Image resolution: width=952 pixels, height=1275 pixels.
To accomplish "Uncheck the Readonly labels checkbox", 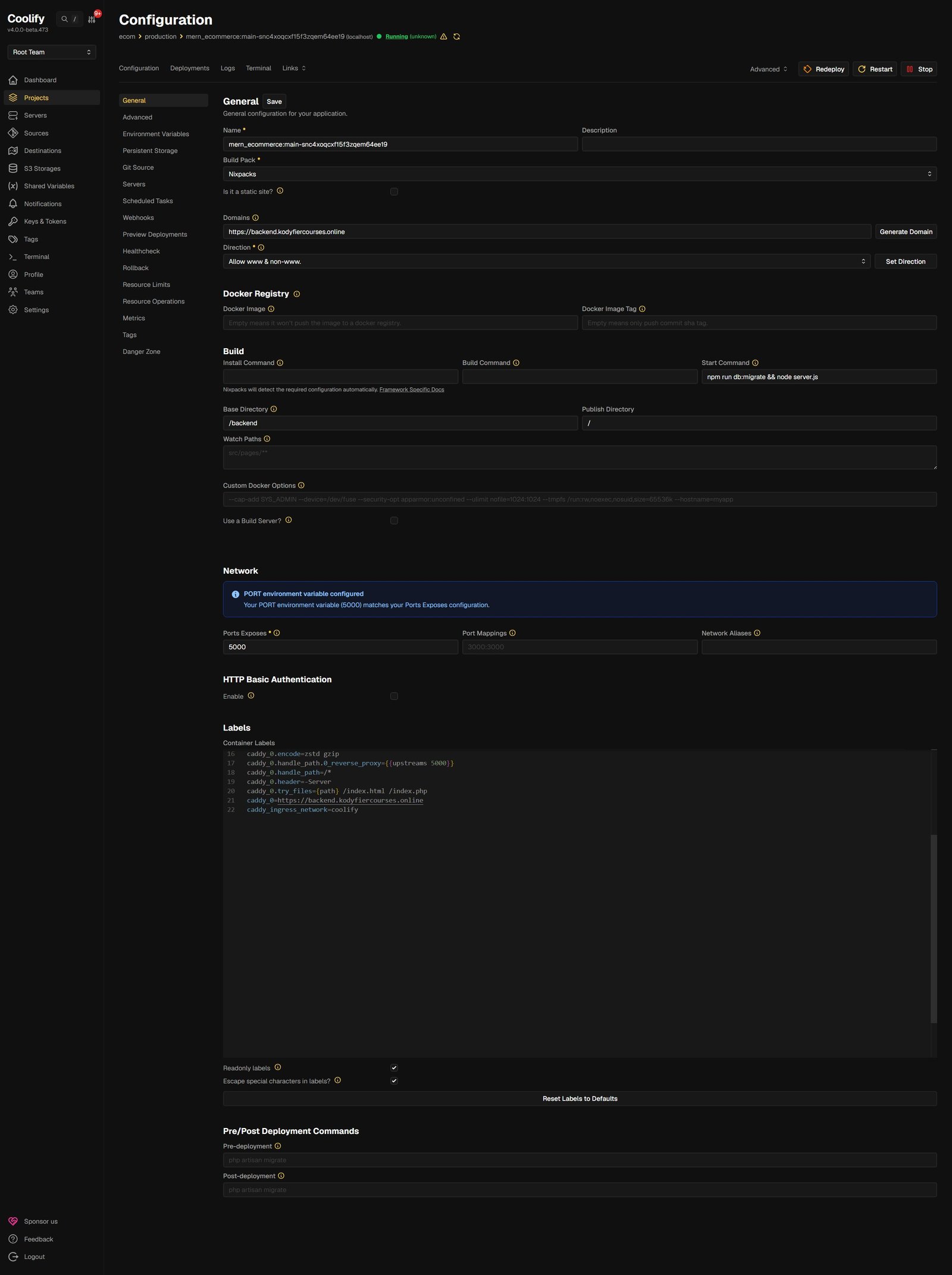I will click(394, 1068).
